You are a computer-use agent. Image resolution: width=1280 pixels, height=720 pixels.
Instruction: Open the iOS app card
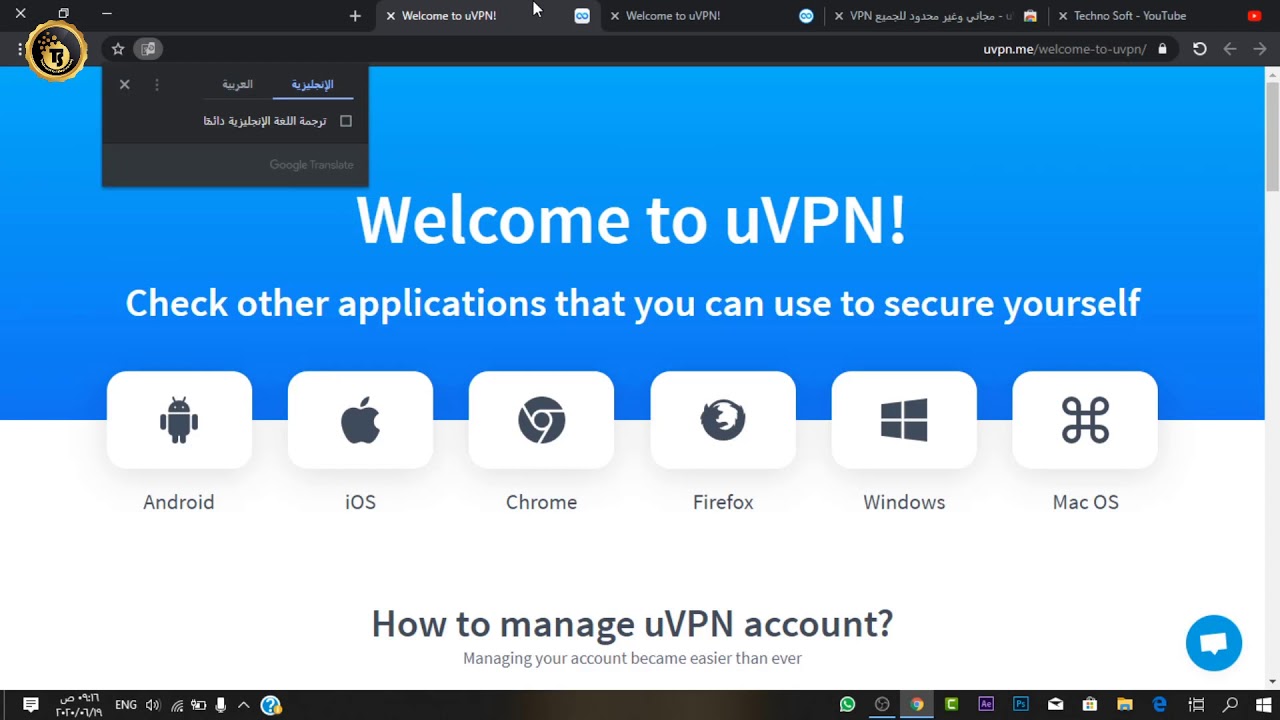pyautogui.click(x=360, y=420)
